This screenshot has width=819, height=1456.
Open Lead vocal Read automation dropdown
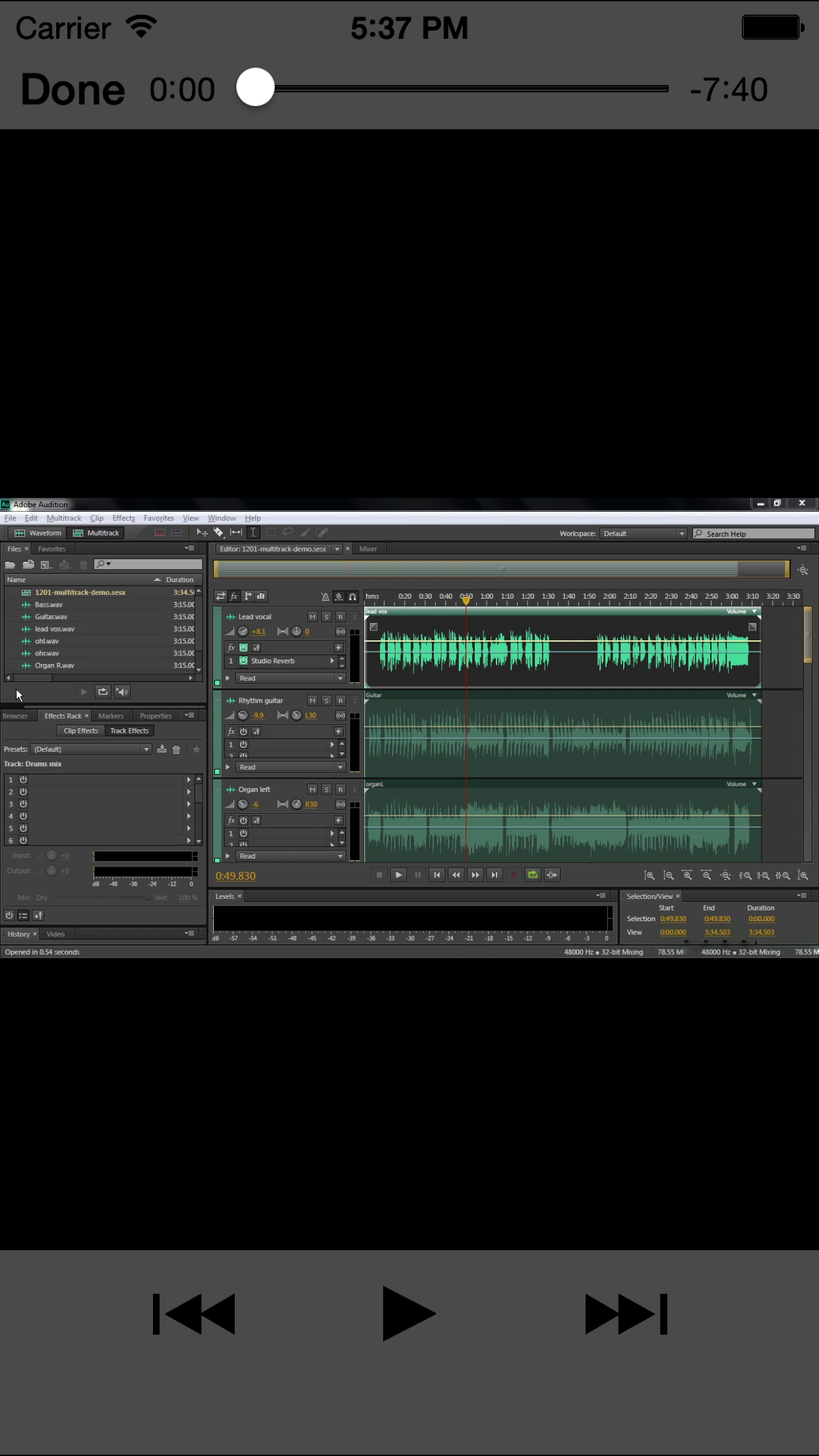point(290,678)
